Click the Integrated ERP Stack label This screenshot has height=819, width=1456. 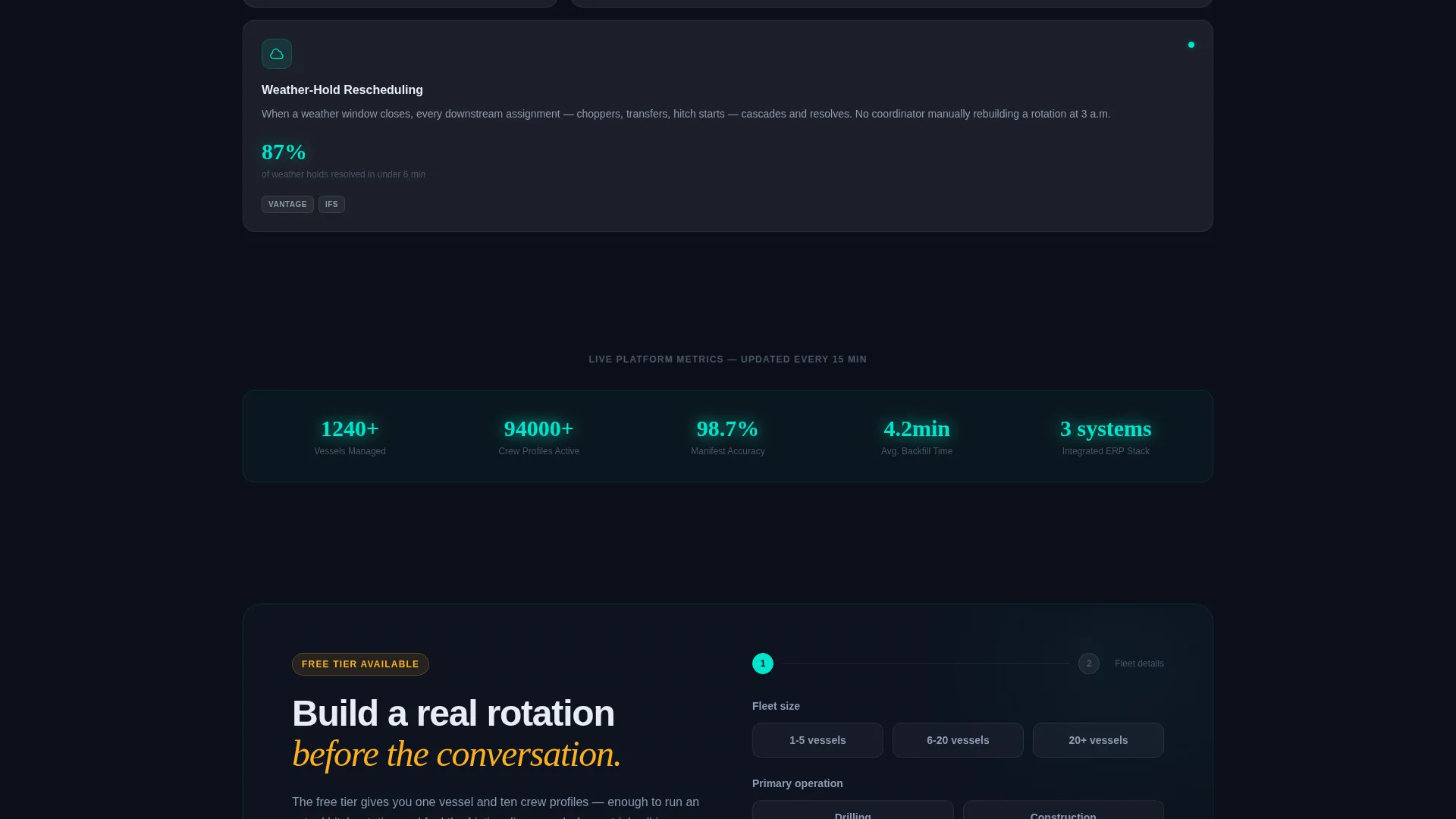pyautogui.click(x=1106, y=451)
